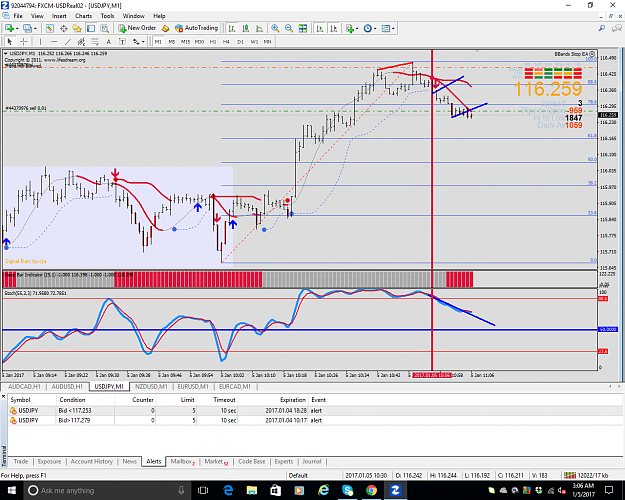Screen dimensions: 625x500
Task: Toggle chart auto scroll
Action: coord(320,28)
